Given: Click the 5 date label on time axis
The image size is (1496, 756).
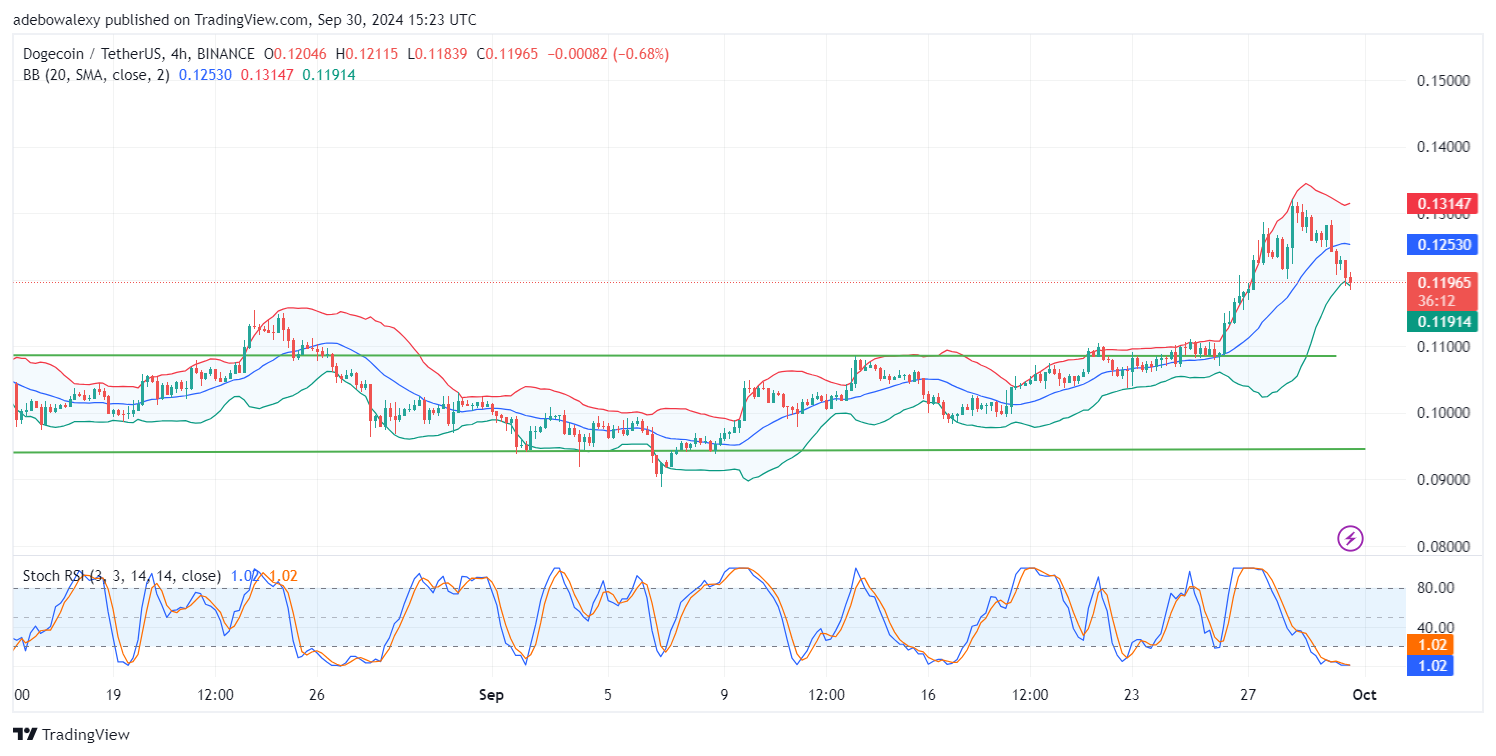Looking at the screenshot, I should 606,695.
